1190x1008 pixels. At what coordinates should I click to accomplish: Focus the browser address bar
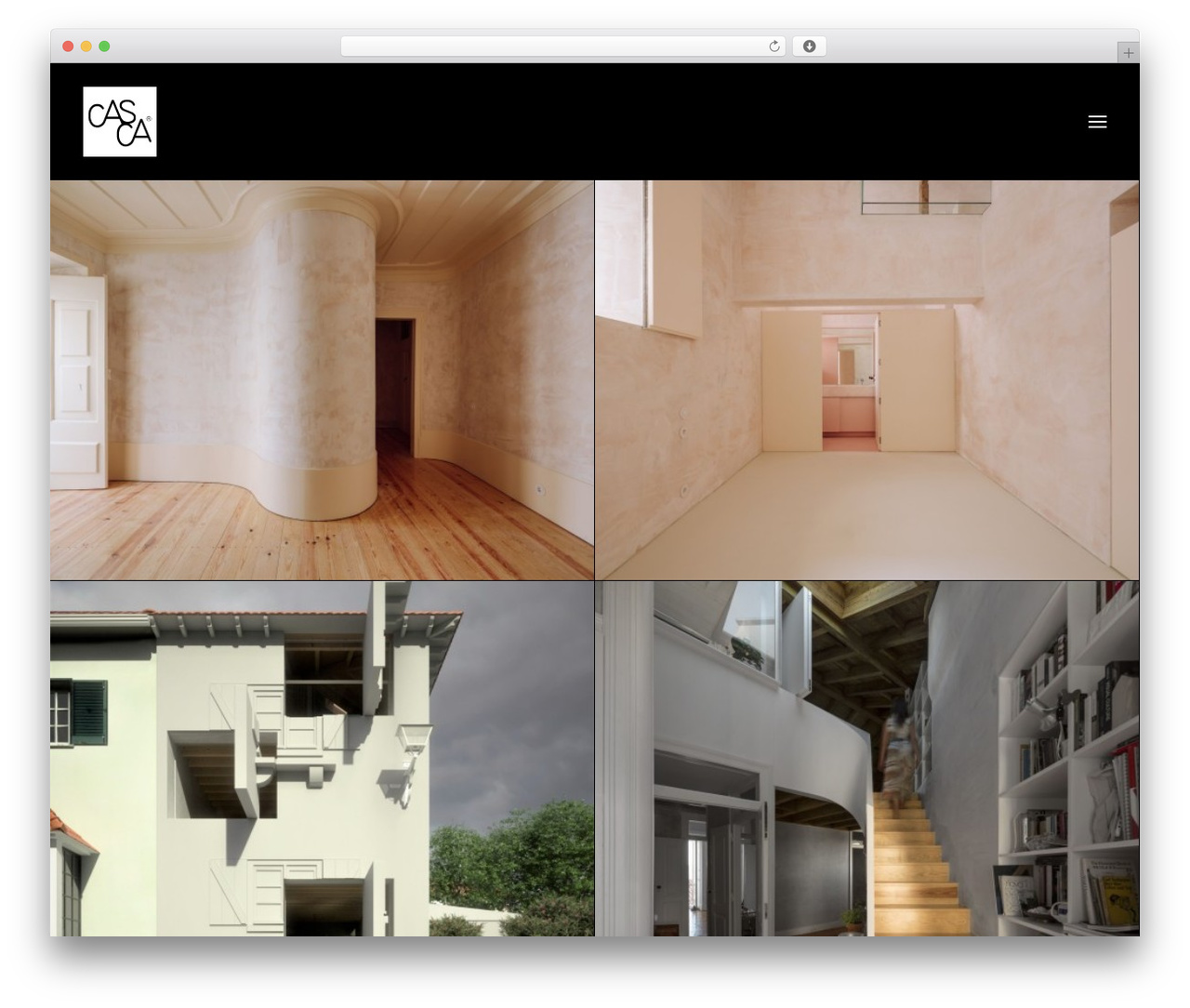[x=563, y=46]
